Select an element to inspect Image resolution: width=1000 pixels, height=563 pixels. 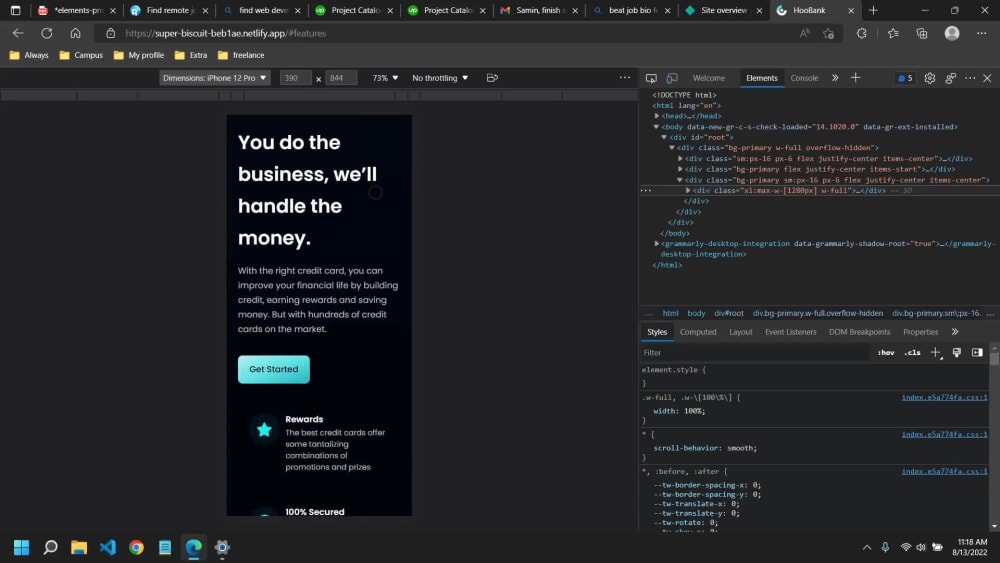[651, 78]
